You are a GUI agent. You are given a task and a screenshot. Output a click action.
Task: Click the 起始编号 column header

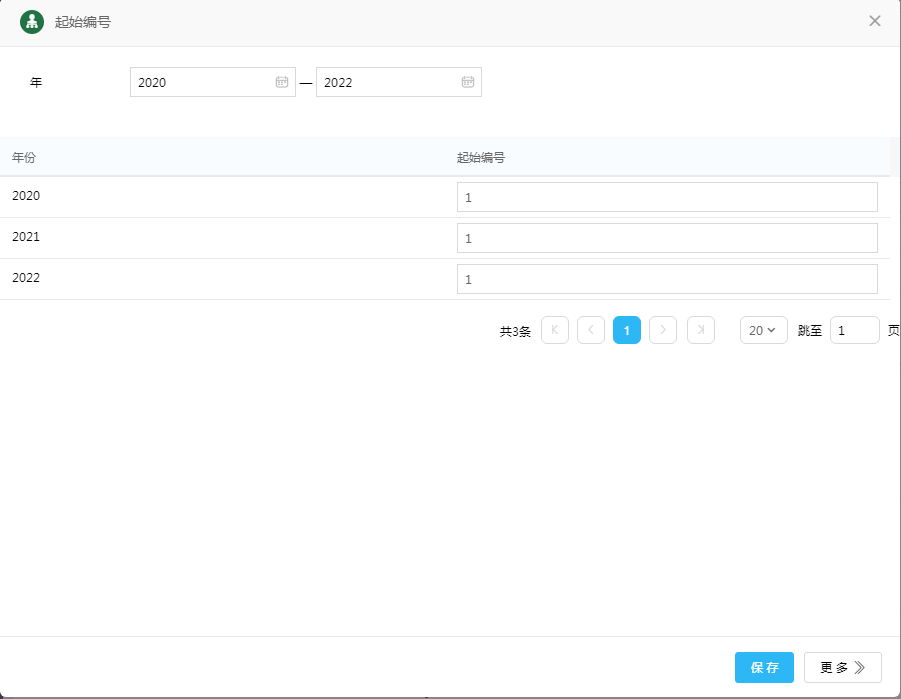click(480, 157)
